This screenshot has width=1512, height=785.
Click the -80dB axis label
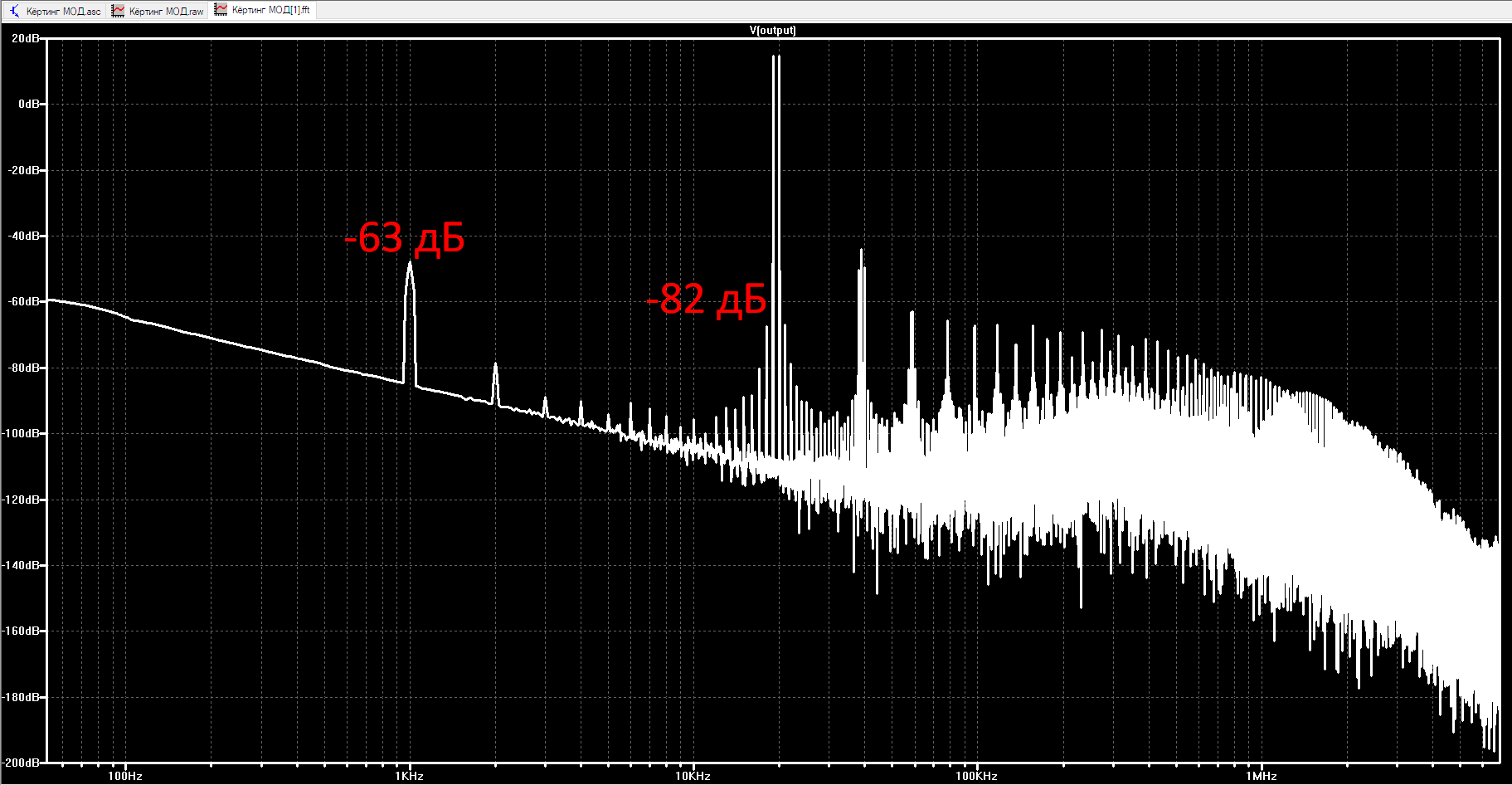point(24,368)
